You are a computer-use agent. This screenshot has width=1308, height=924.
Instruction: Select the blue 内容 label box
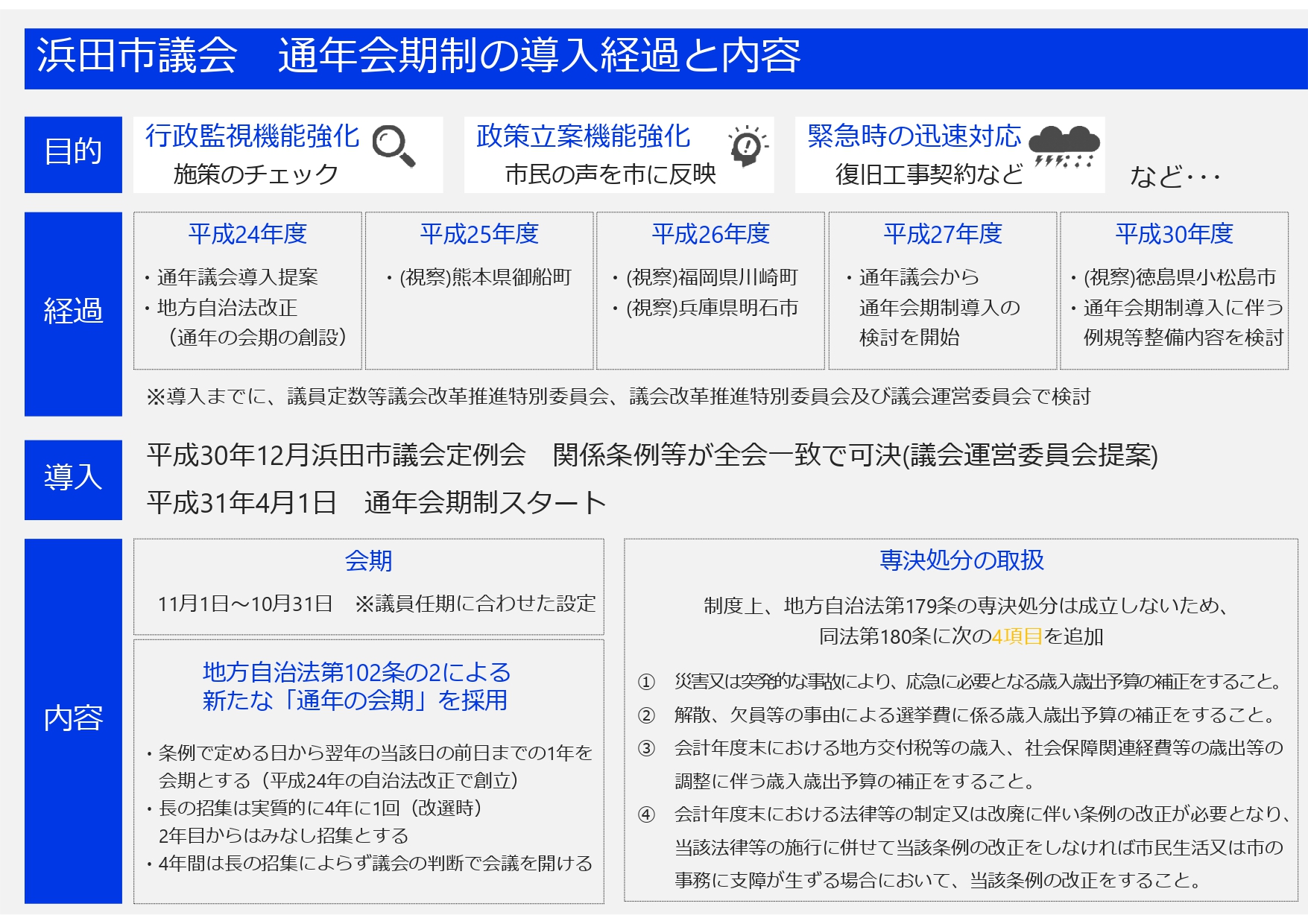(x=73, y=720)
